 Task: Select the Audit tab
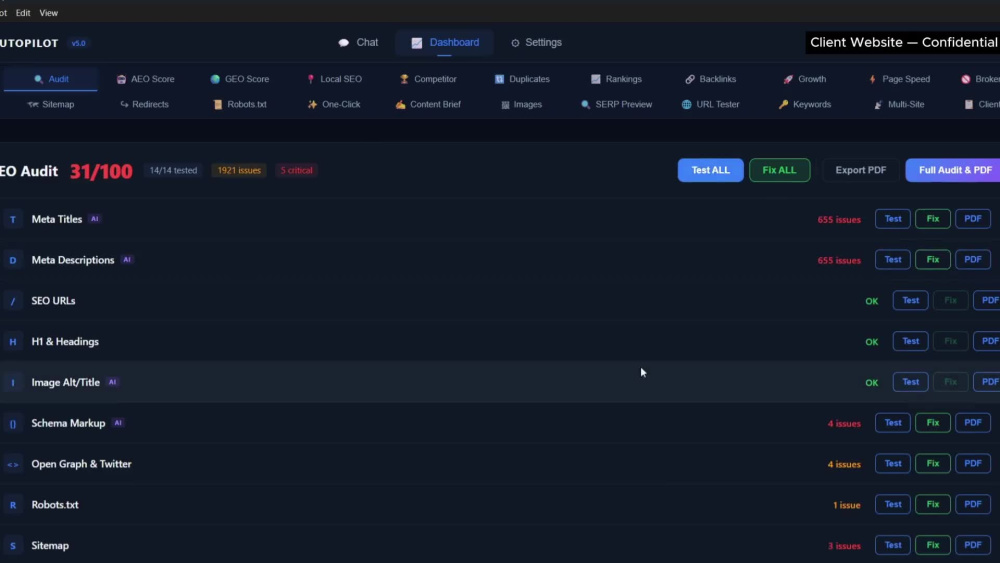coord(50,79)
